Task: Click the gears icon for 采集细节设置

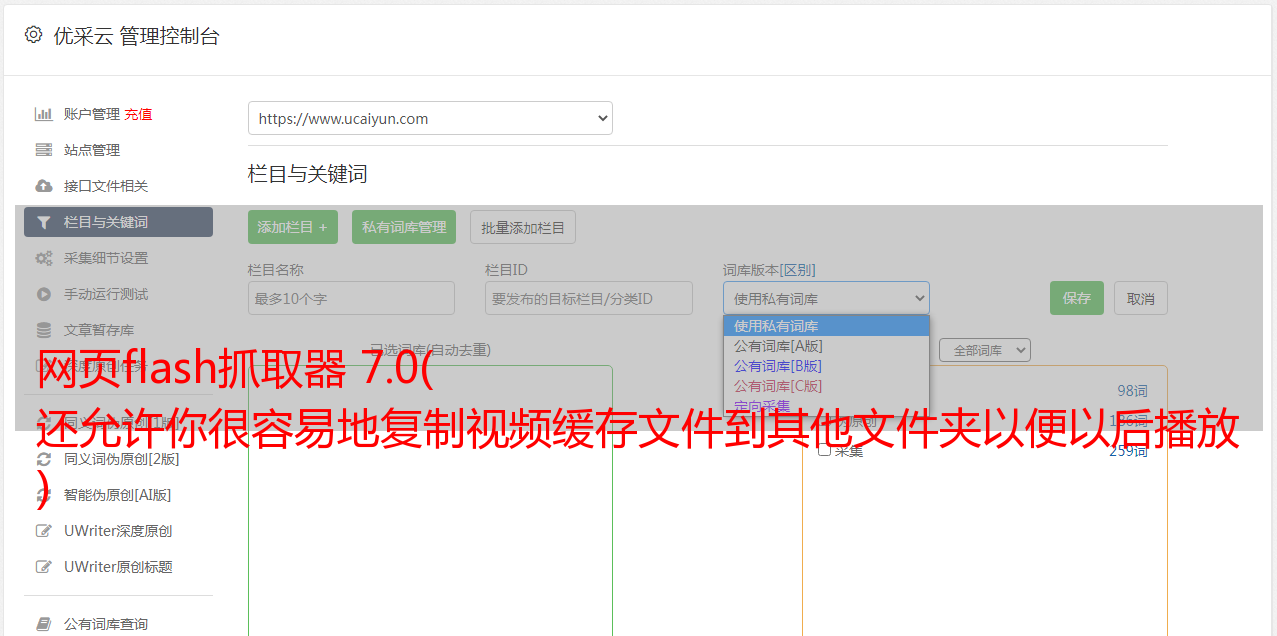Action: point(44,258)
